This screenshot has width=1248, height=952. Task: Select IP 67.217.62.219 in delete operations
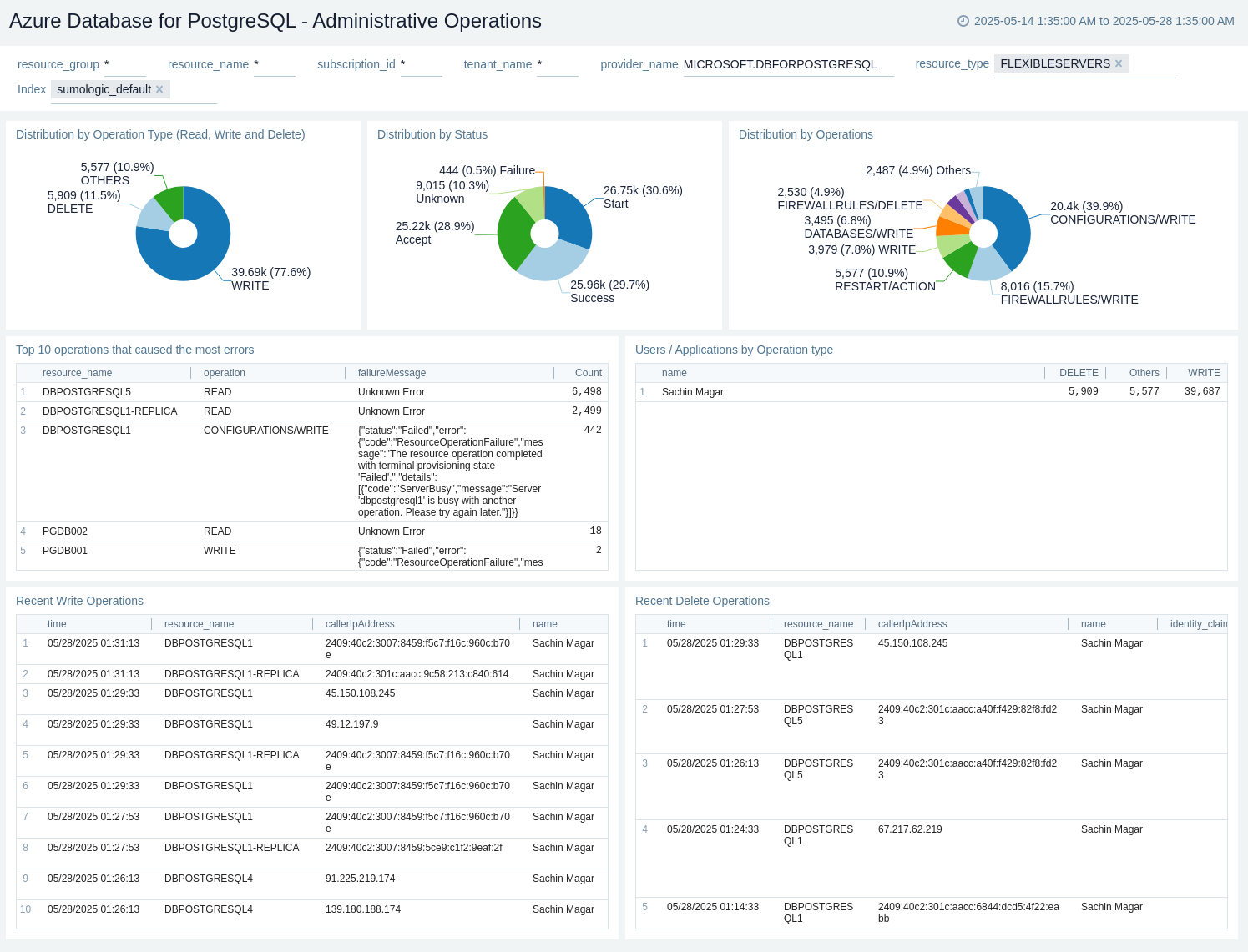[x=910, y=829]
